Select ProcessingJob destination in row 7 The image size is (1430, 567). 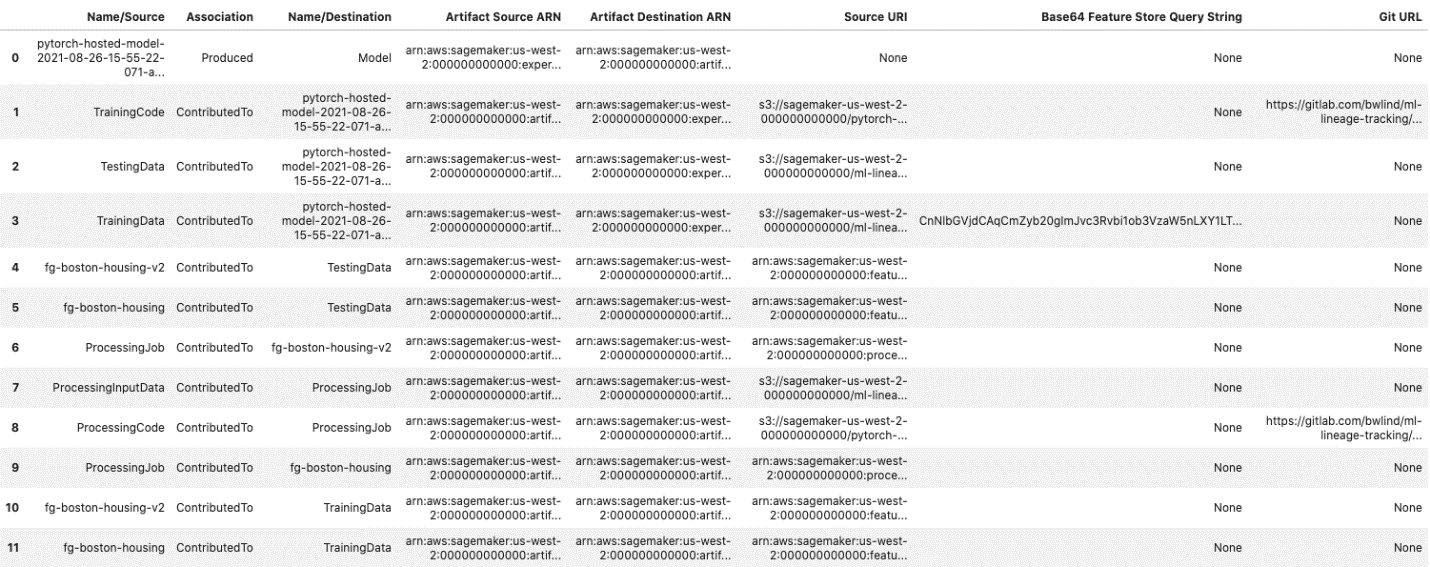pyautogui.click(x=351, y=387)
